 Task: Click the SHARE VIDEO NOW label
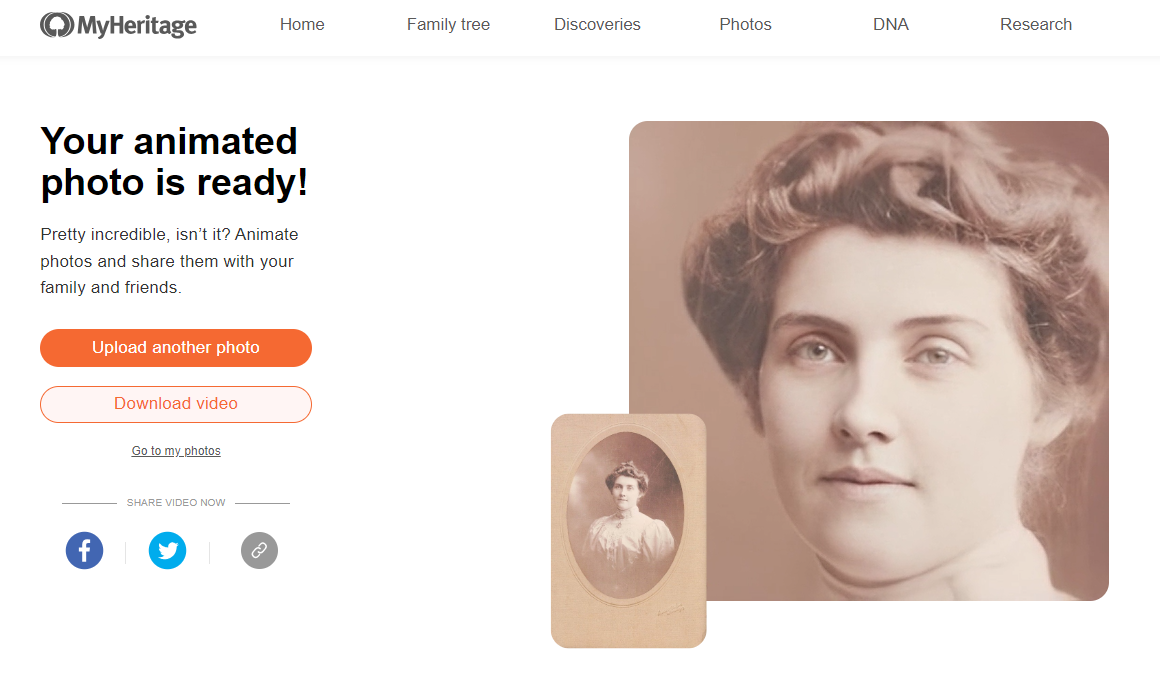click(x=176, y=503)
